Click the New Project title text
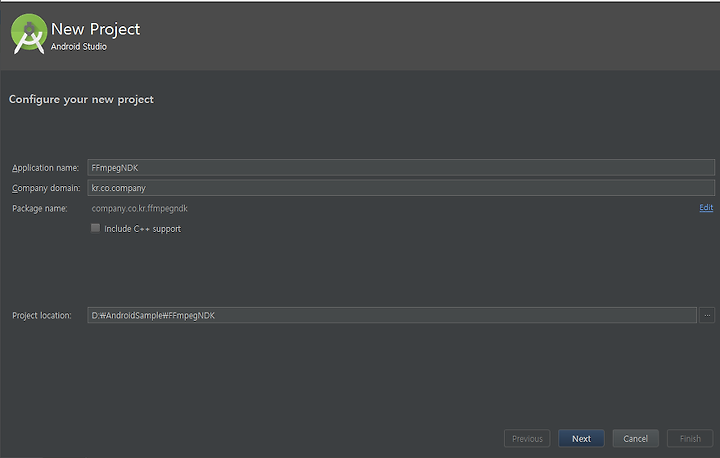The height and width of the screenshot is (458, 720). [96, 29]
